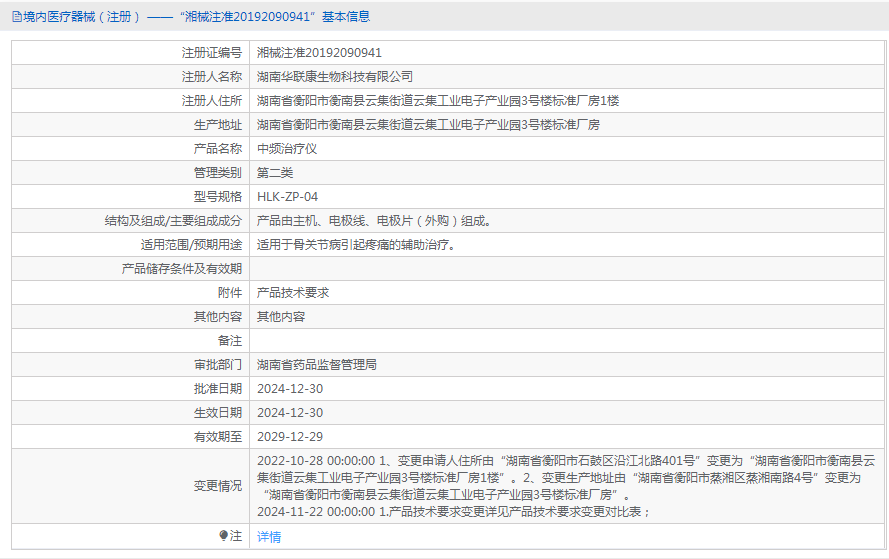
Task: Select the label 批准日期
Action: [218, 389]
